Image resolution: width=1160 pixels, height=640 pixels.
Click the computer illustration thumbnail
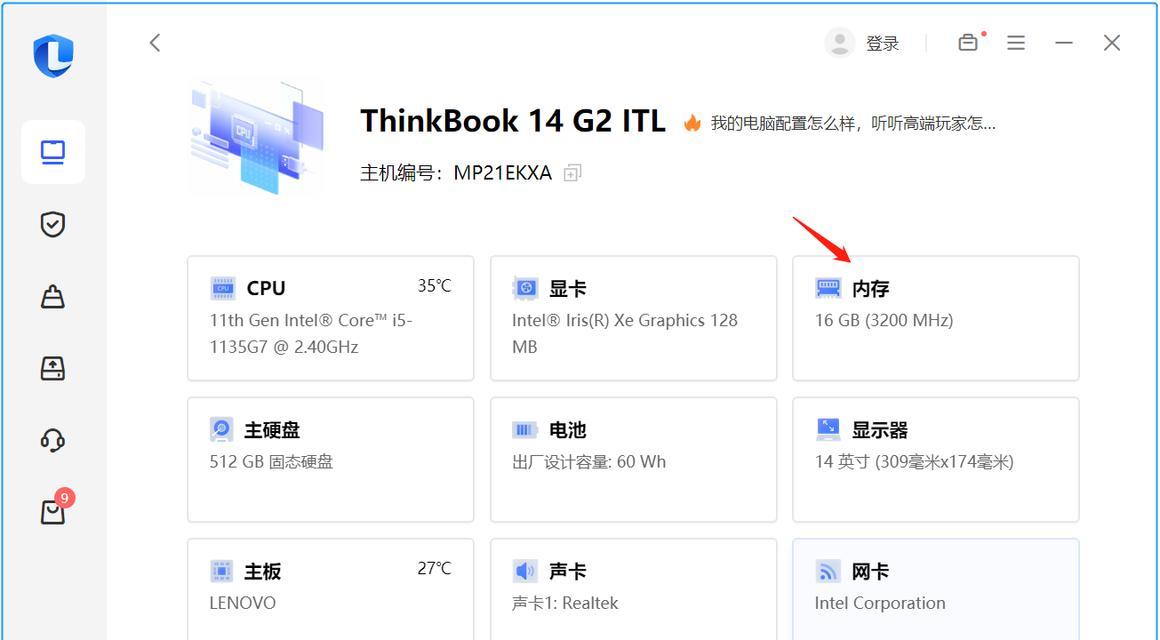[x=257, y=138]
